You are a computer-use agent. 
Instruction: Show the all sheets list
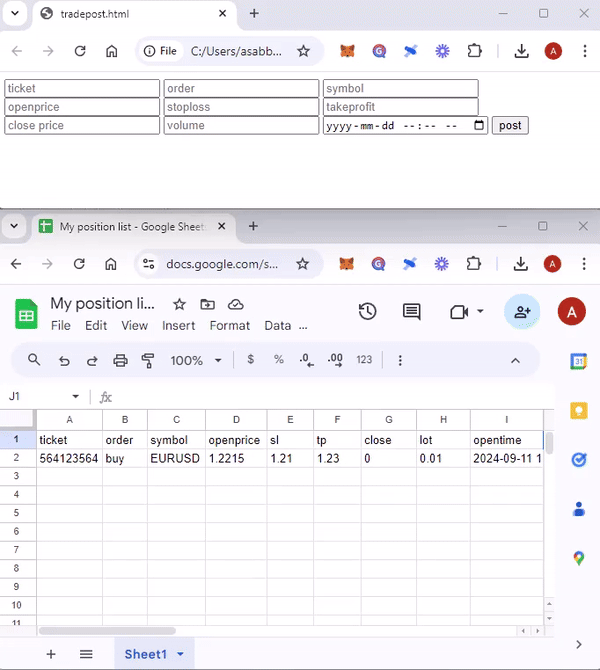click(x=86, y=654)
